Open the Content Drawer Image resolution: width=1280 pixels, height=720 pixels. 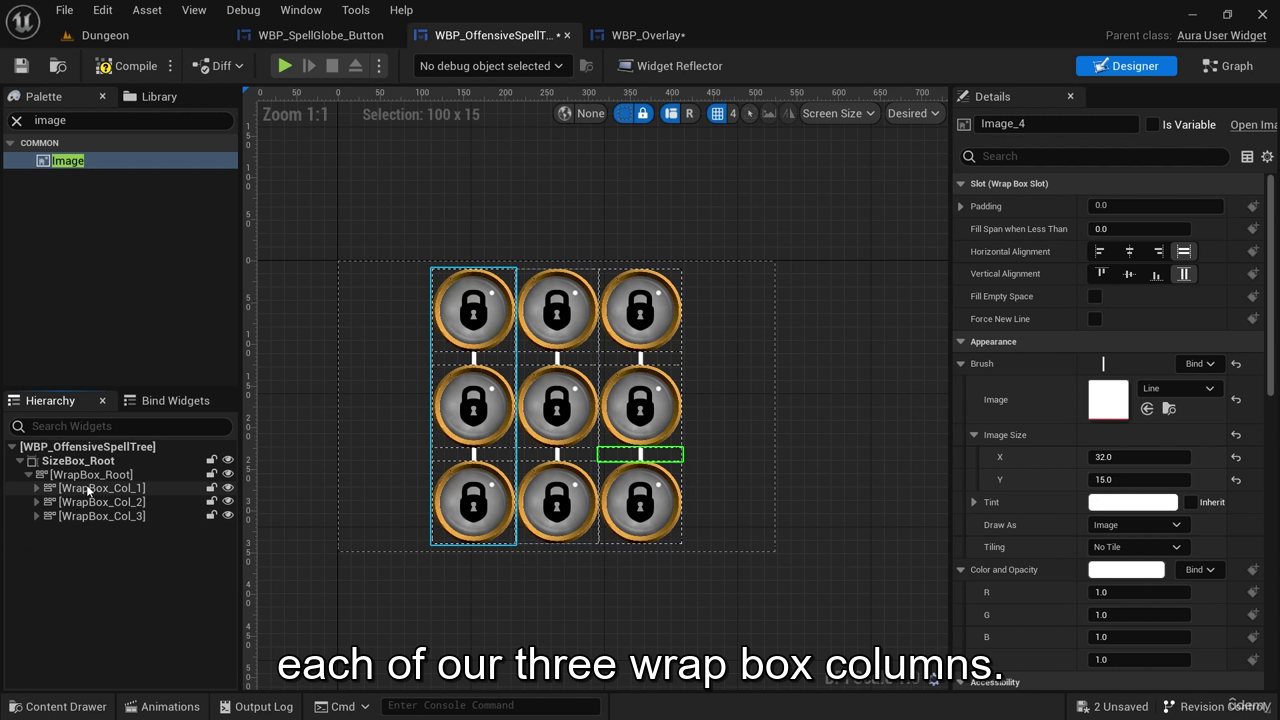coord(57,706)
